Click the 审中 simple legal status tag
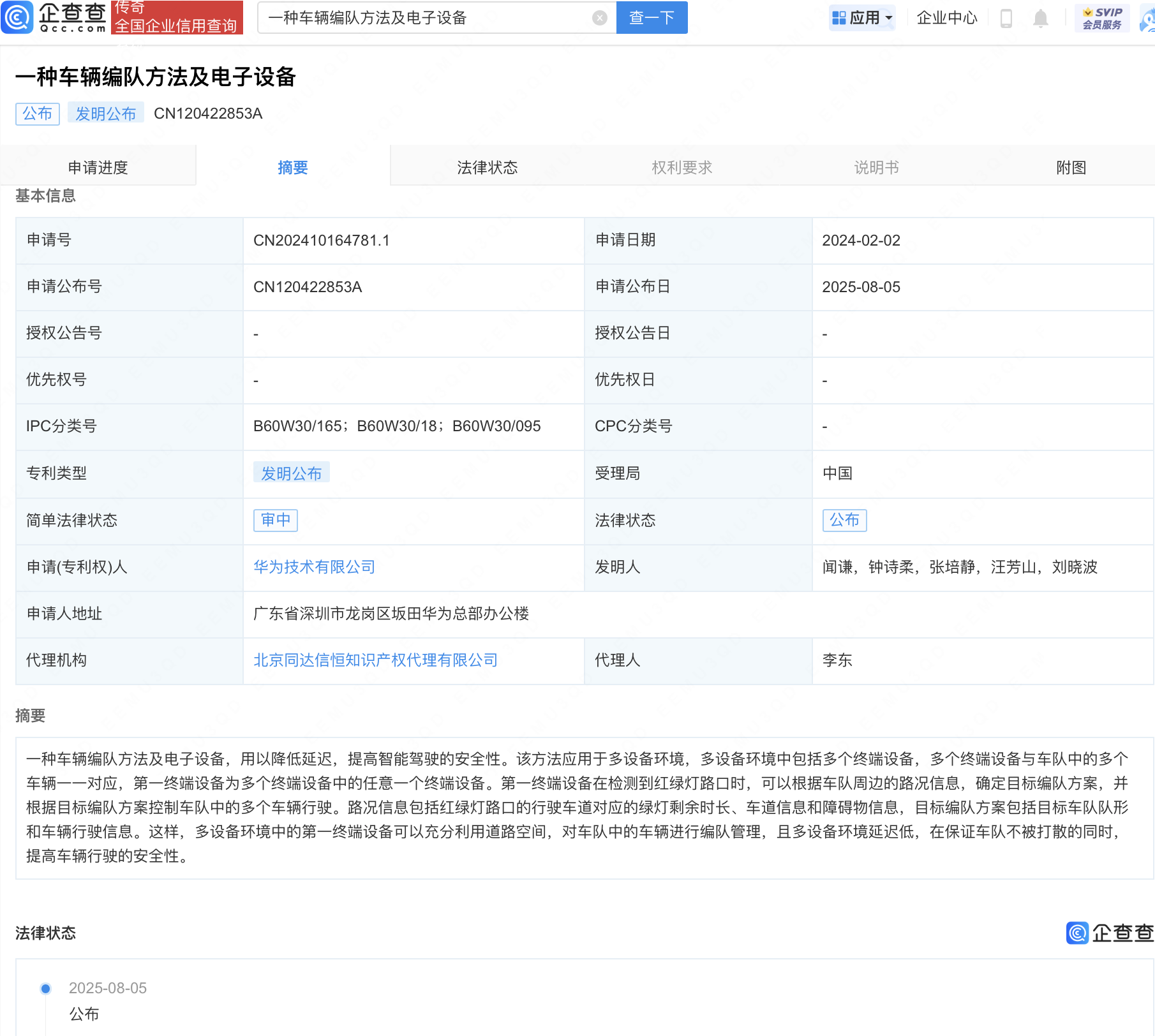Image resolution: width=1155 pixels, height=1036 pixels. tap(276, 520)
